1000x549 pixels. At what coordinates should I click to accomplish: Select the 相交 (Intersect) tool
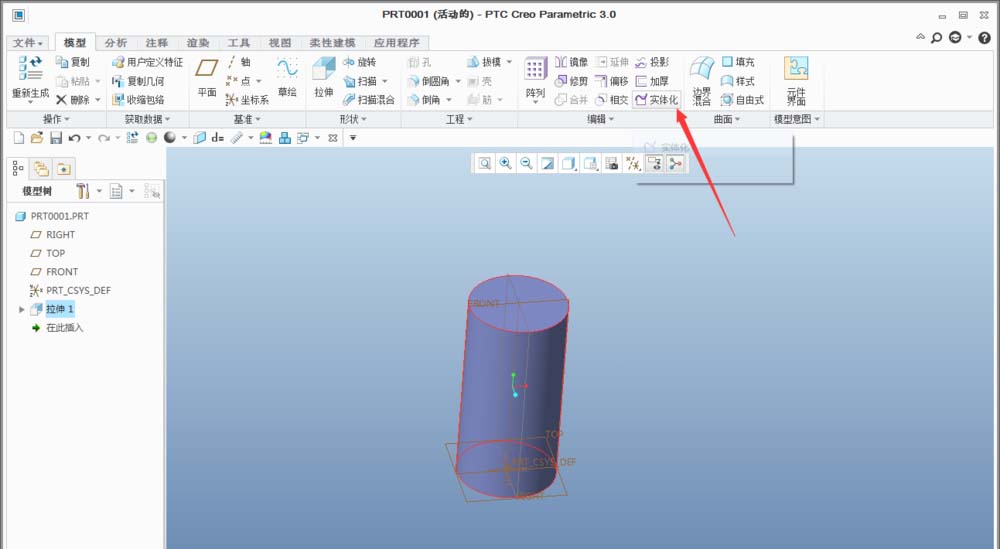[612, 99]
